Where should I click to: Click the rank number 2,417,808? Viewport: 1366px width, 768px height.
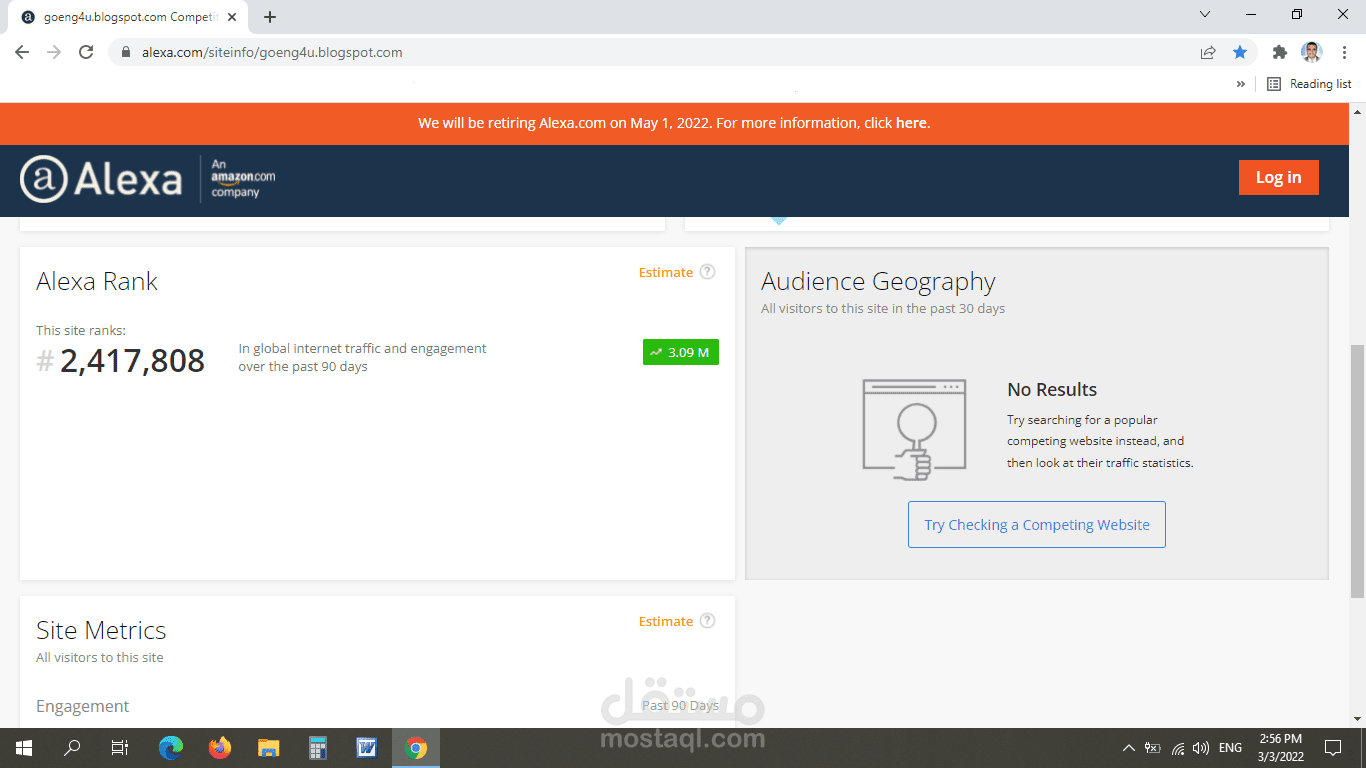pos(132,361)
